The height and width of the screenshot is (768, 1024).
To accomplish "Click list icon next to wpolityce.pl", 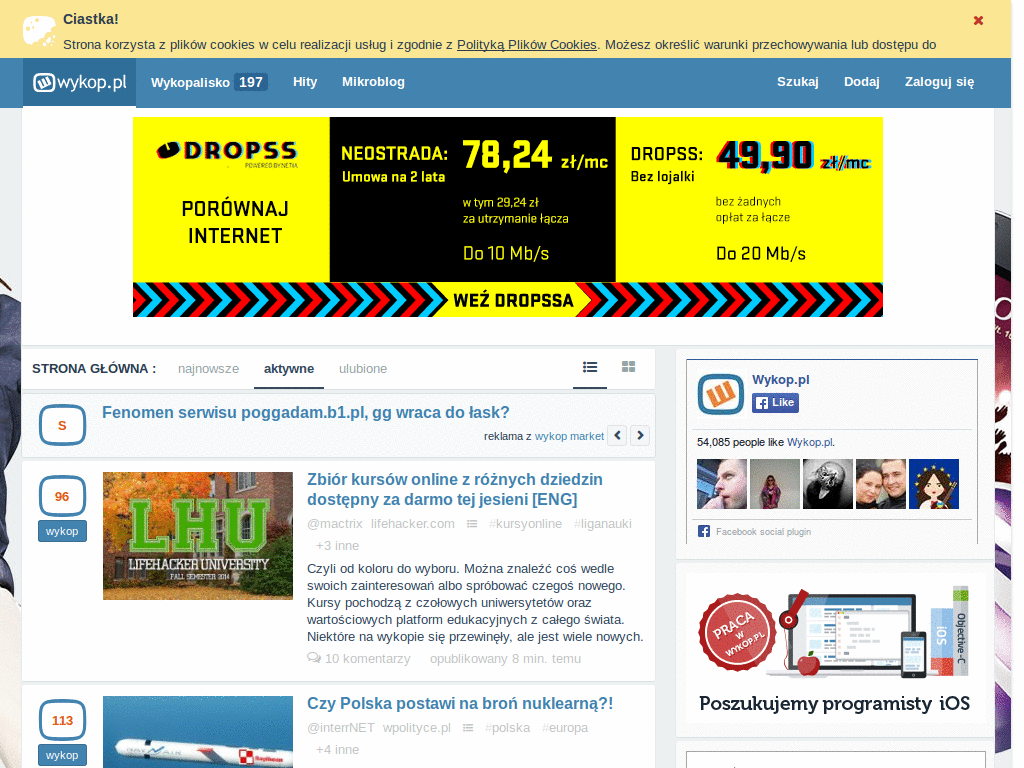I will (468, 728).
